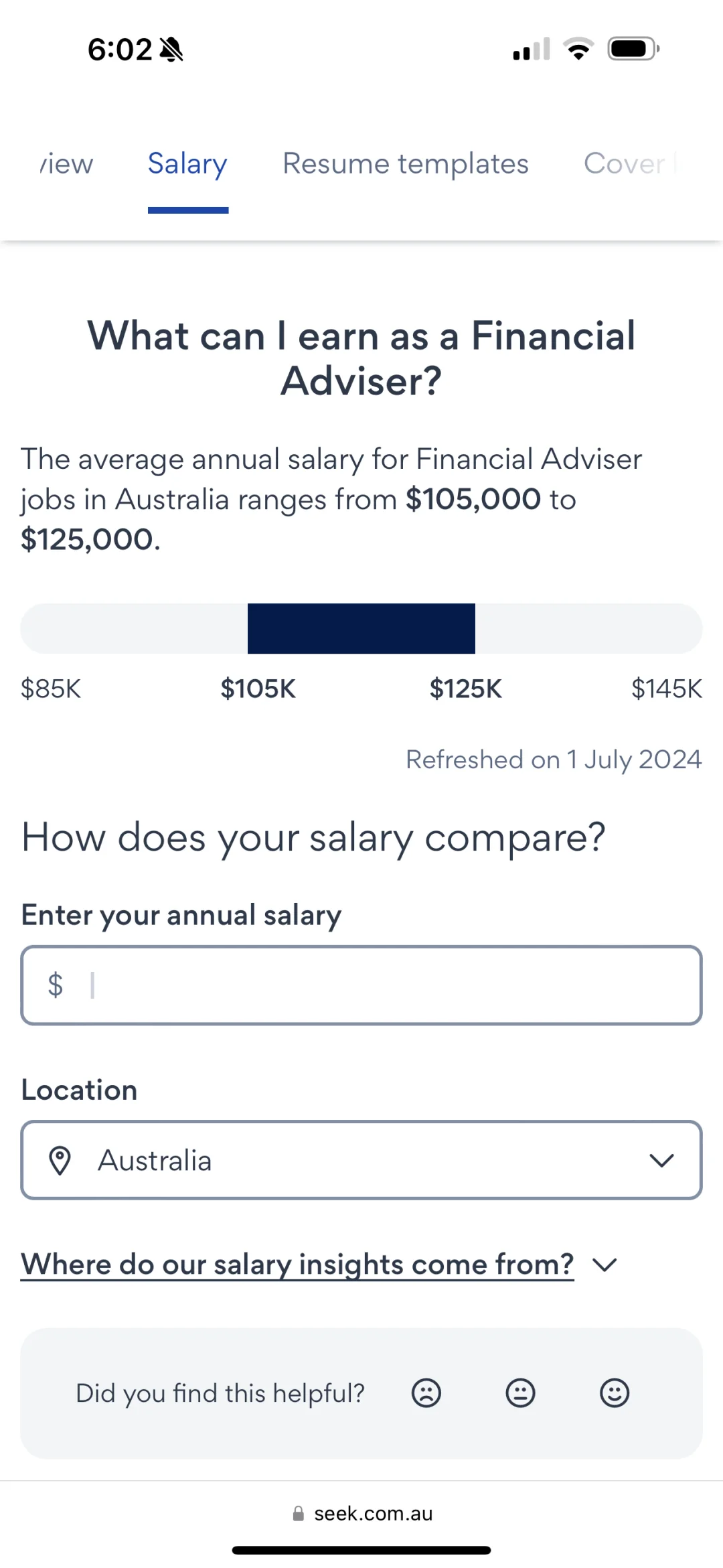The width and height of the screenshot is (723, 1568).
Task: Tap the cellular signal bars icon
Action: click(532, 49)
